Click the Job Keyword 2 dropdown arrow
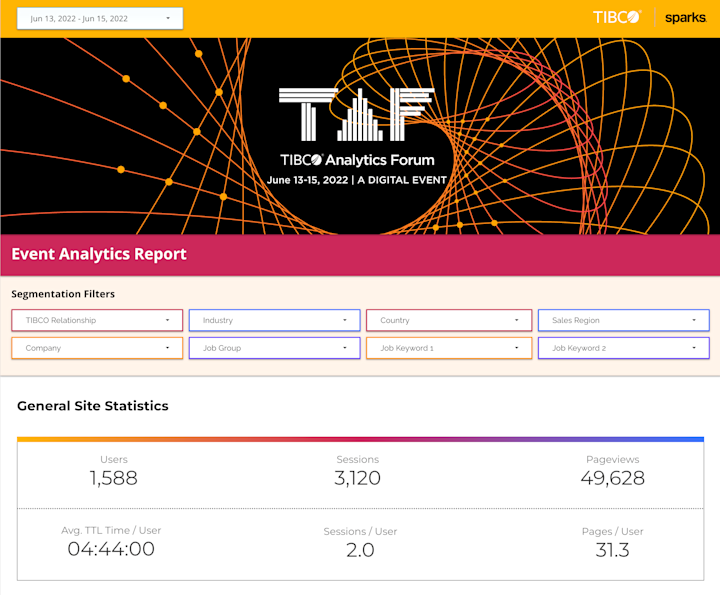 click(694, 348)
